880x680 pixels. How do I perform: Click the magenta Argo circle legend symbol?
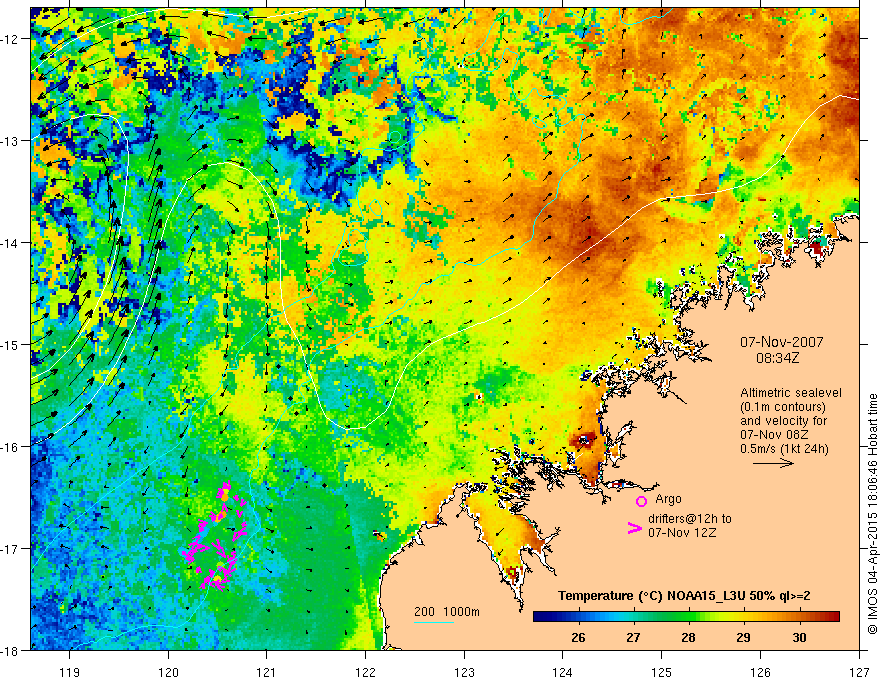[x=641, y=501]
